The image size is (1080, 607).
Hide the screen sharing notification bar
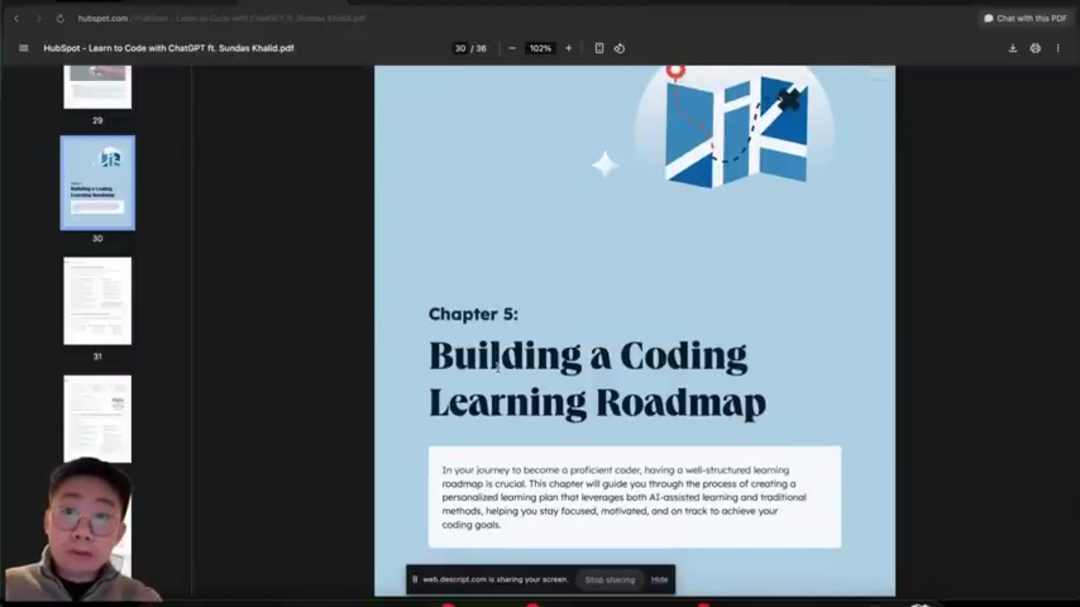click(659, 580)
